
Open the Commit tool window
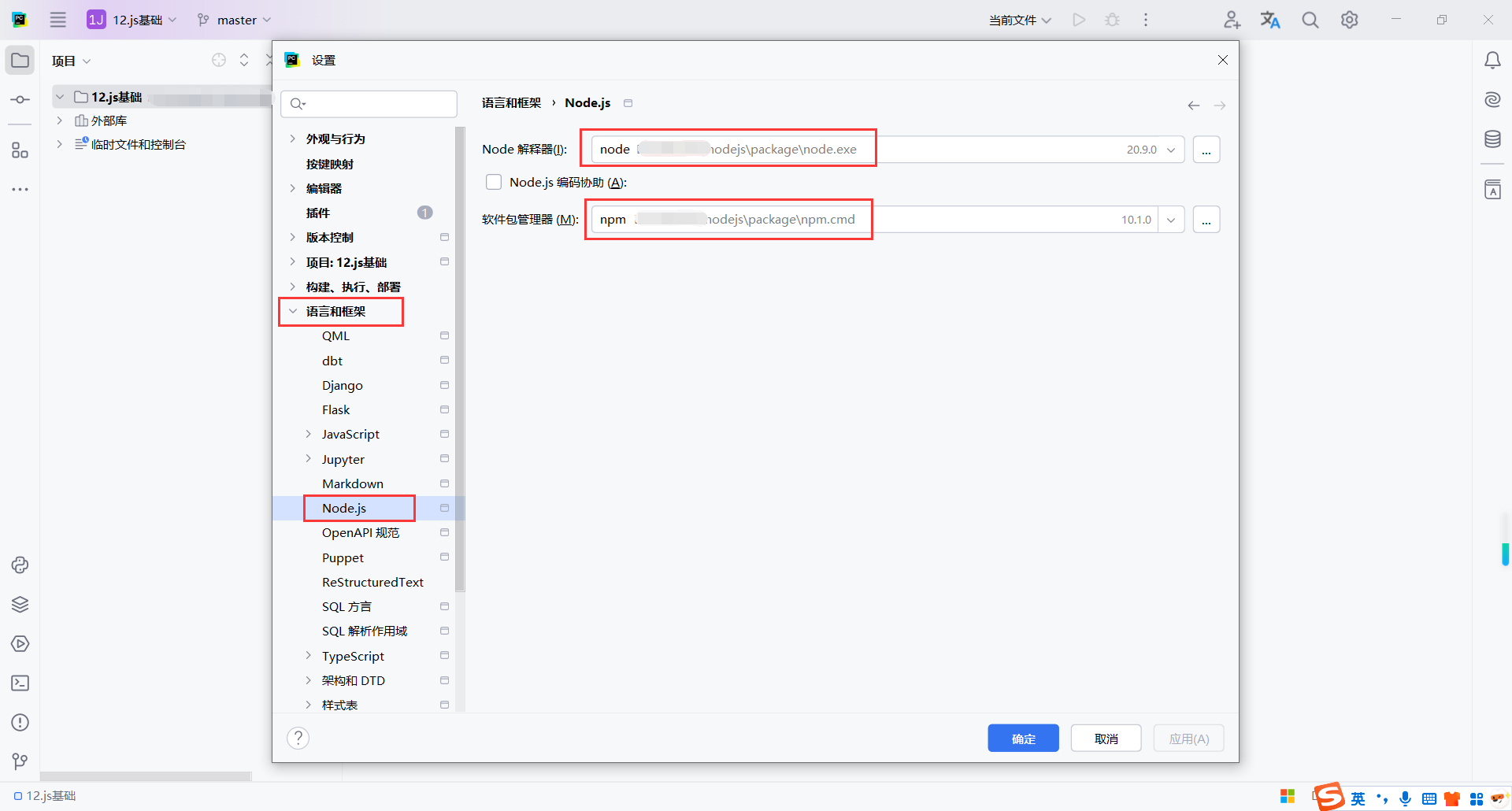click(x=20, y=100)
